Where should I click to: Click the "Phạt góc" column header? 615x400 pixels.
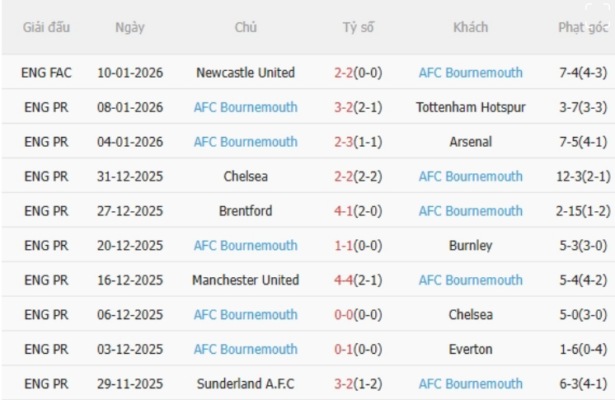pyautogui.click(x=583, y=28)
